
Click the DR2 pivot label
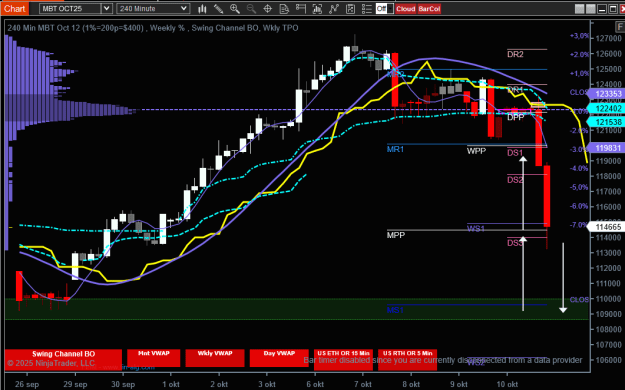[515, 54]
